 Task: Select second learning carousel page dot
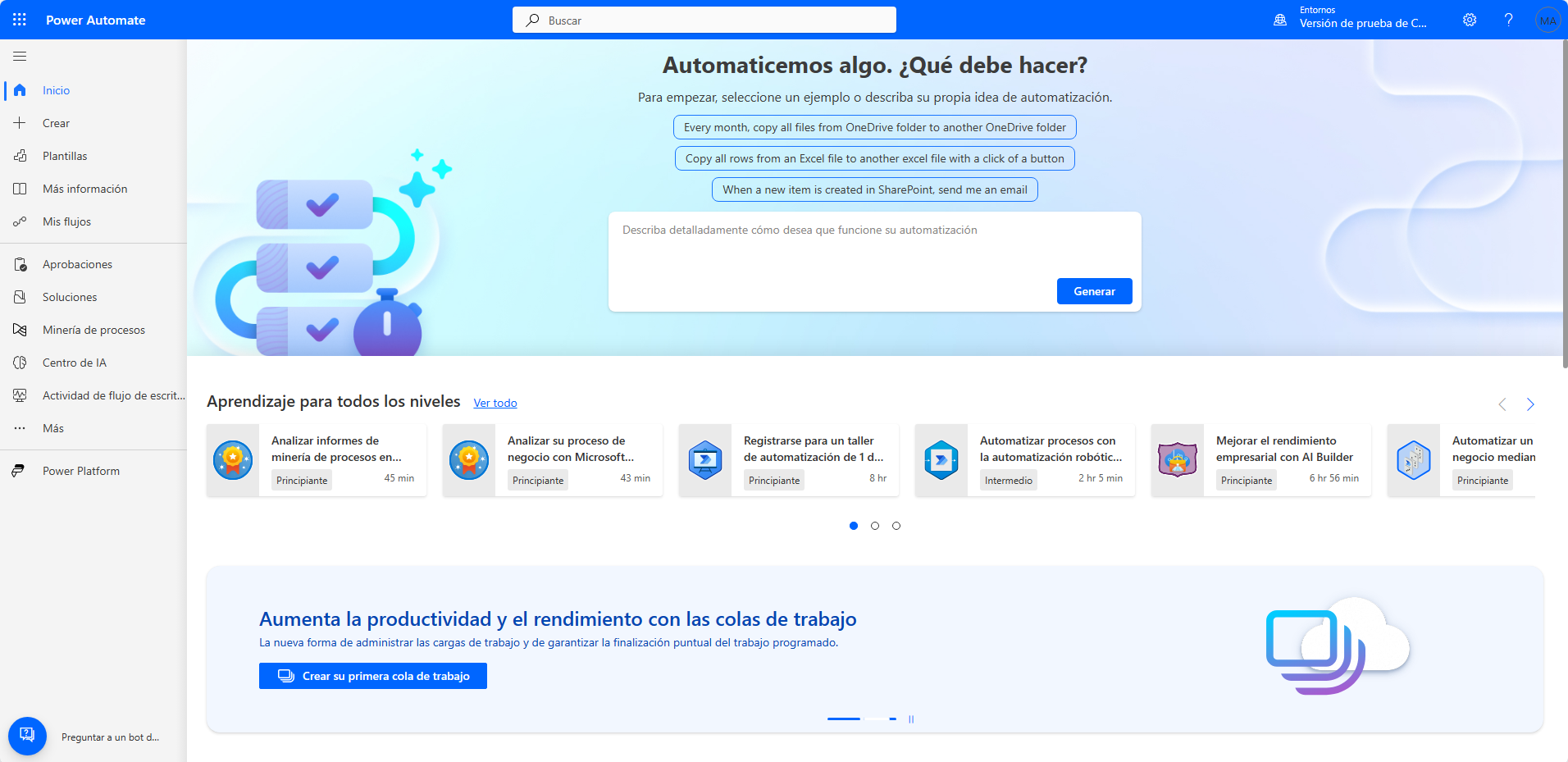pyautogui.click(x=875, y=526)
